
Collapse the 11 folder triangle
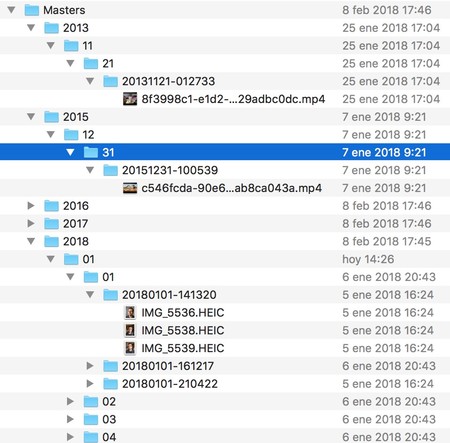[x=51, y=46]
